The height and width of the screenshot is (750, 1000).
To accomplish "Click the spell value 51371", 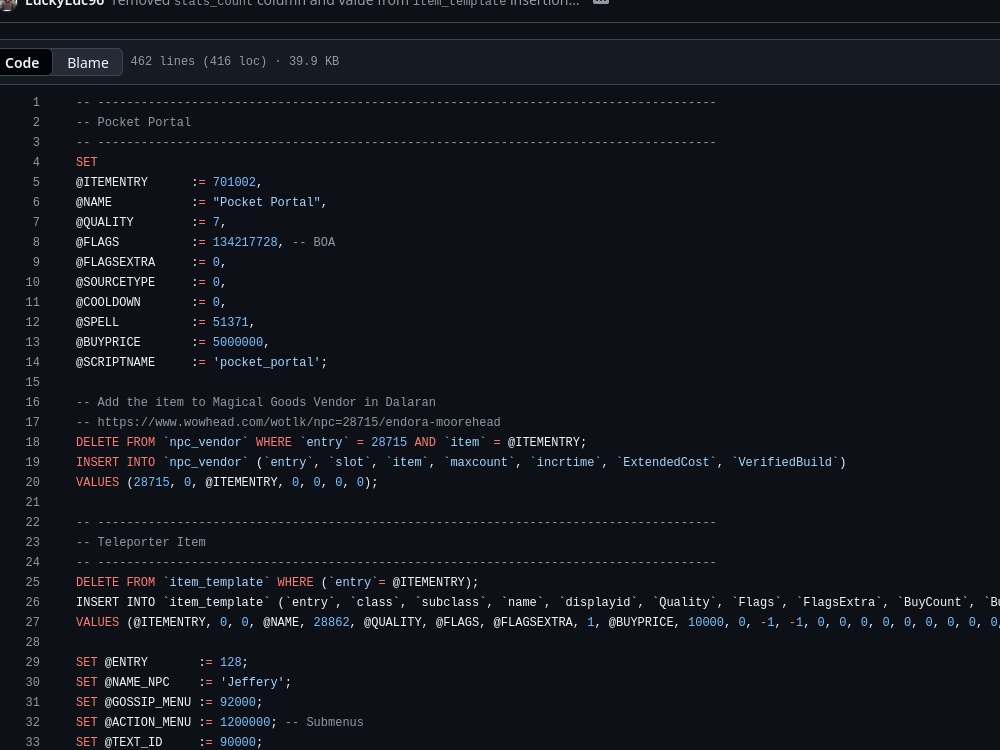I will [x=230, y=322].
